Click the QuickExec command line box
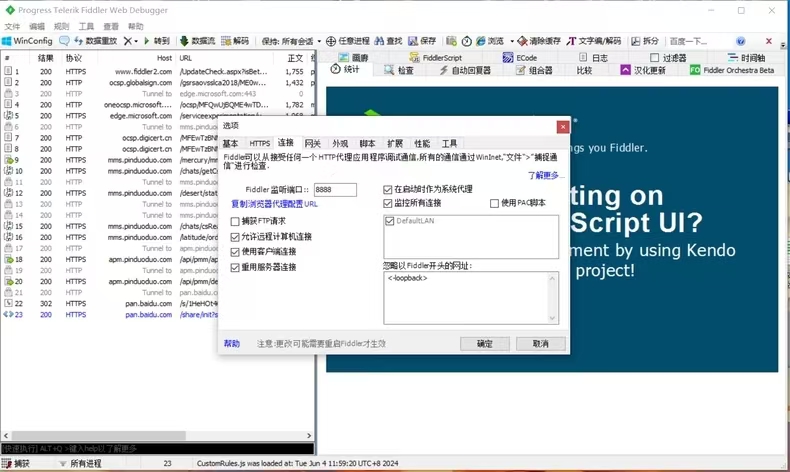This screenshot has height=472, width=790. (x=157, y=448)
